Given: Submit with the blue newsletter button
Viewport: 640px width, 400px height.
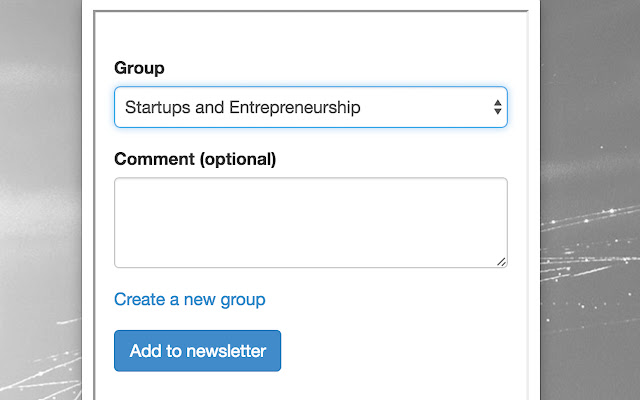Looking at the screenshot, I should pyautogui.click(x=197, y=351).
